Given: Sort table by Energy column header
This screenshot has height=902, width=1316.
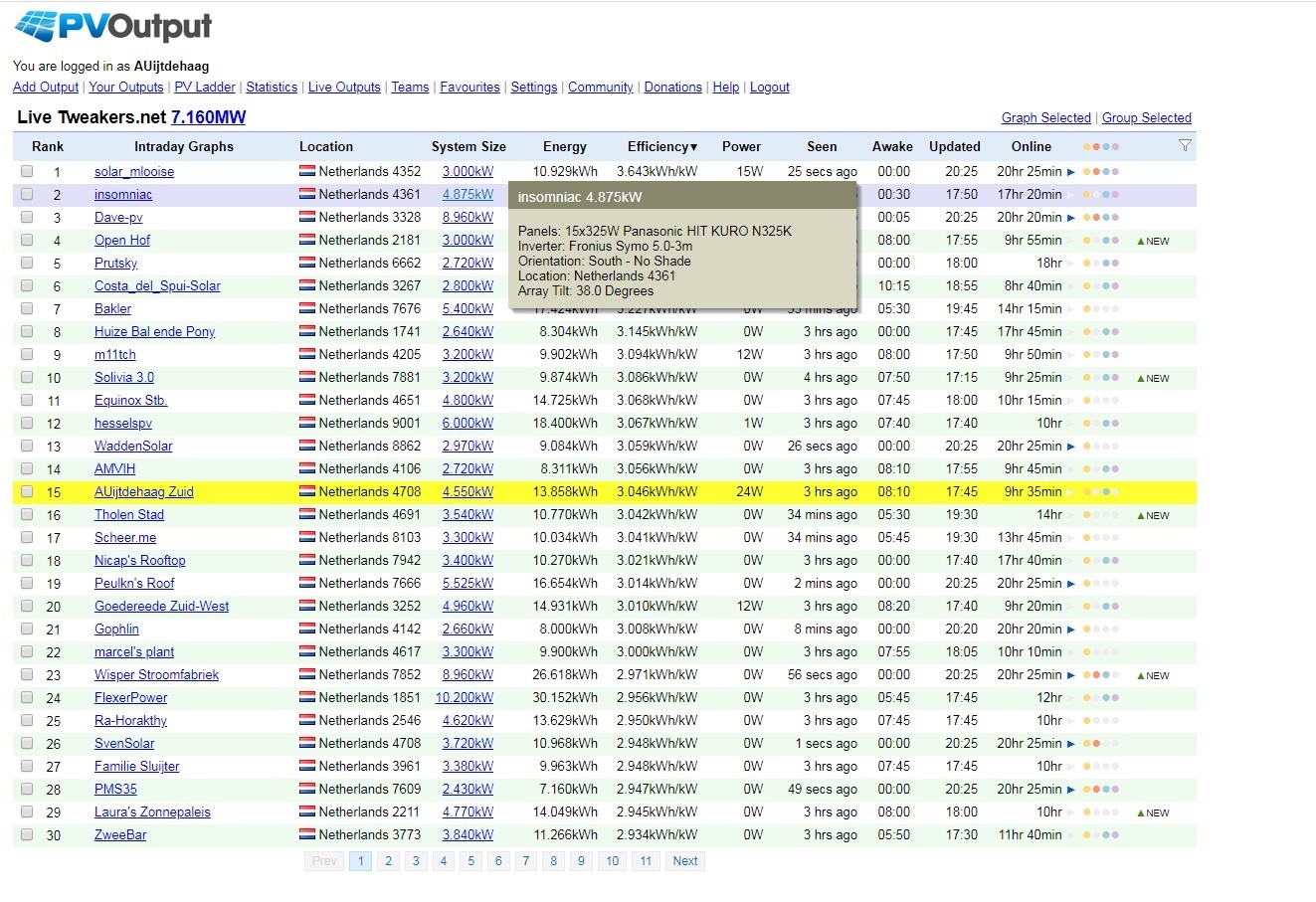Looking at the screenshot, I should pos(564,146).
